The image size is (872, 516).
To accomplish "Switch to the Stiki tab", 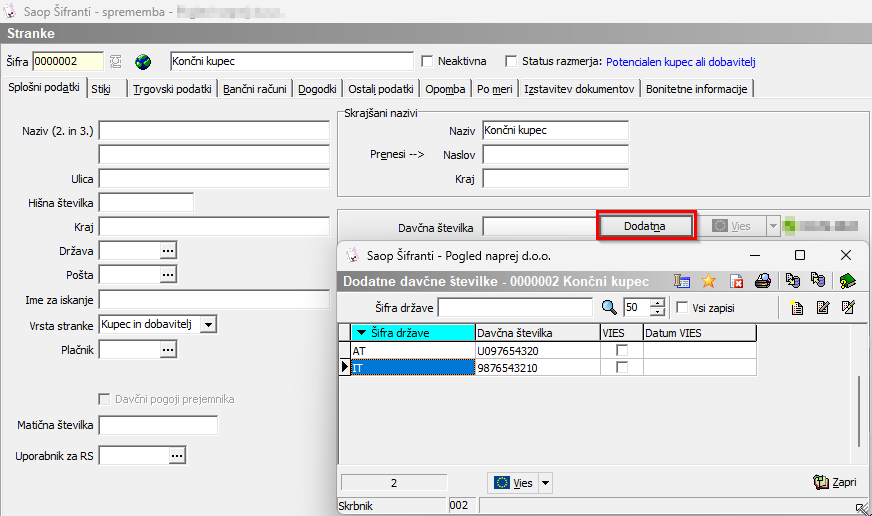I will [107, 89].
